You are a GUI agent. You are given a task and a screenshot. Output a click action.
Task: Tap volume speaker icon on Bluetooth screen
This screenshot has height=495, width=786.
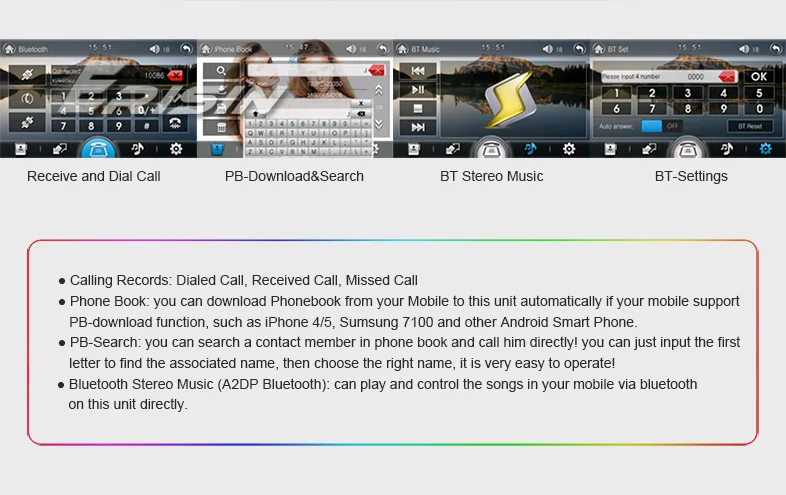pos(154,49)
